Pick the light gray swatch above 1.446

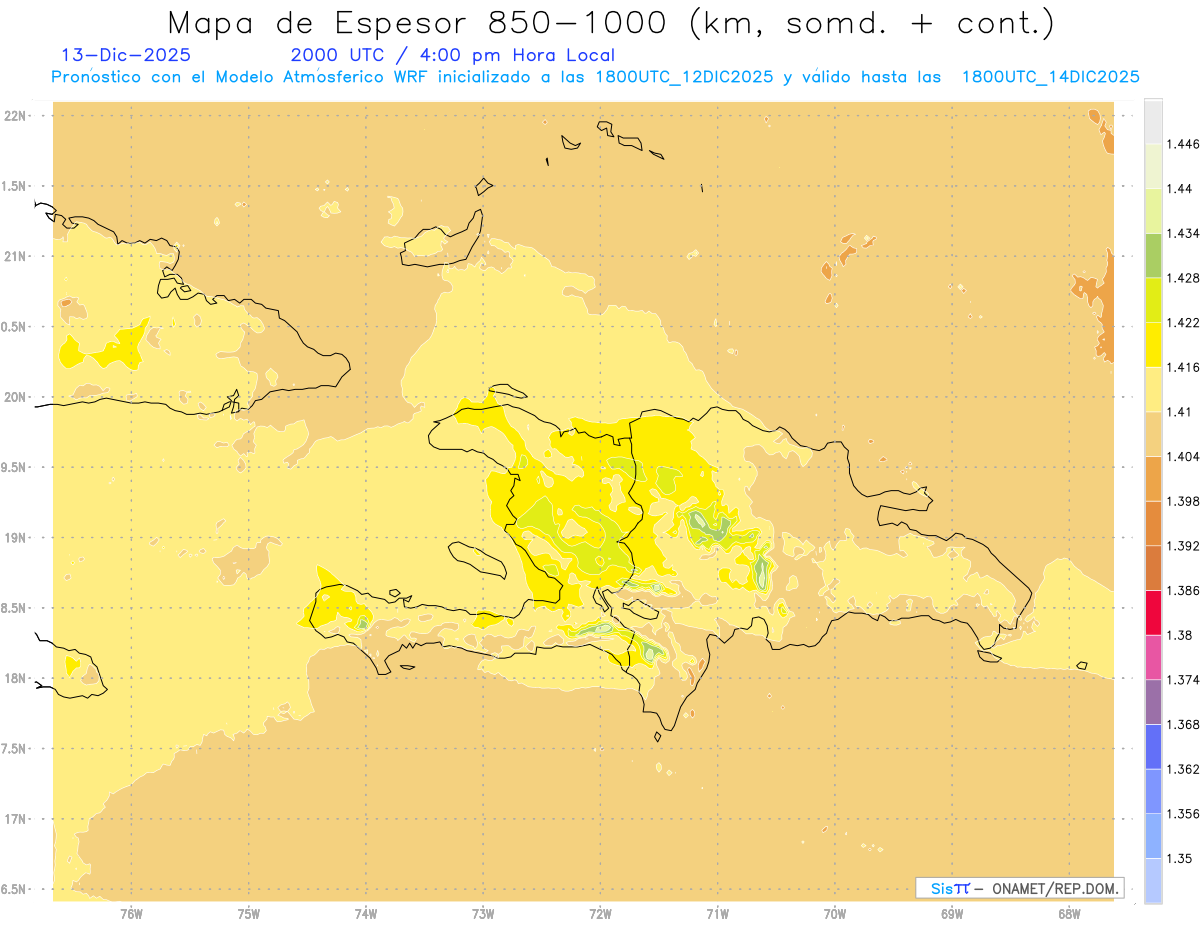pos(1153,121)
